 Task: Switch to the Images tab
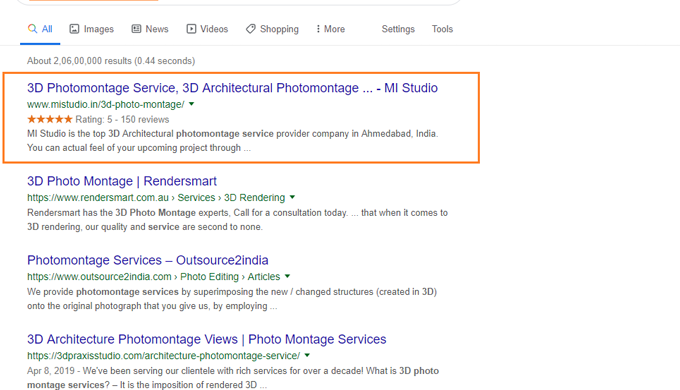(92, 29)
